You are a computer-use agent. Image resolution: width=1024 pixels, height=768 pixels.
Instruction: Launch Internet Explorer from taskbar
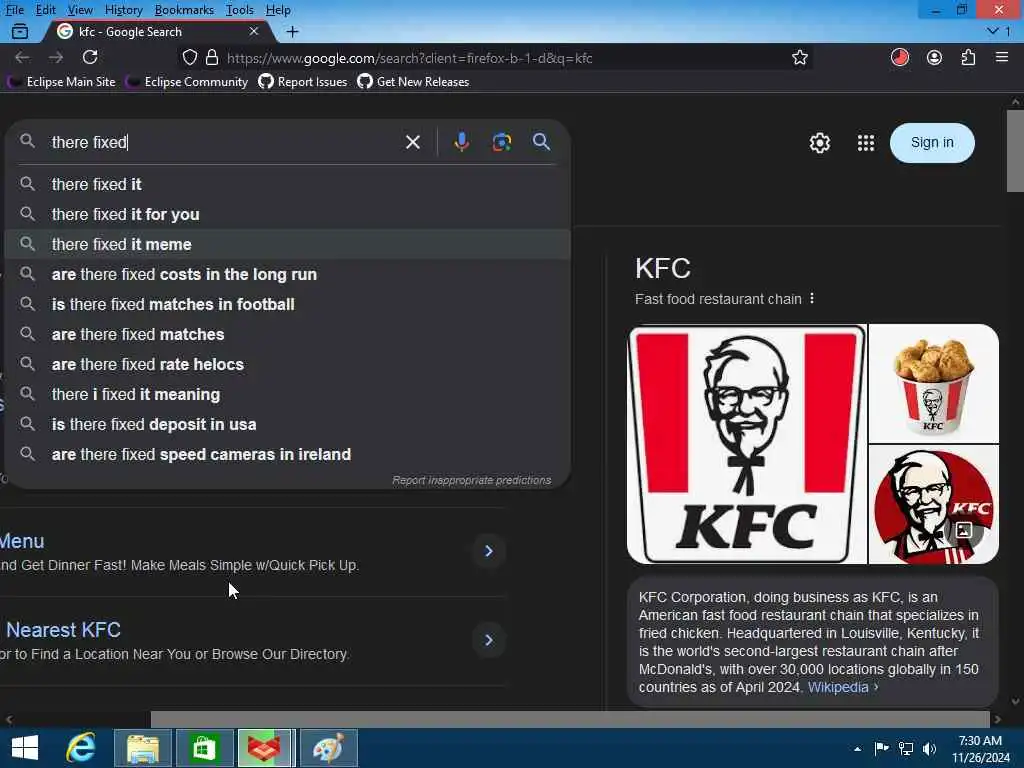[x=81, y=748]
